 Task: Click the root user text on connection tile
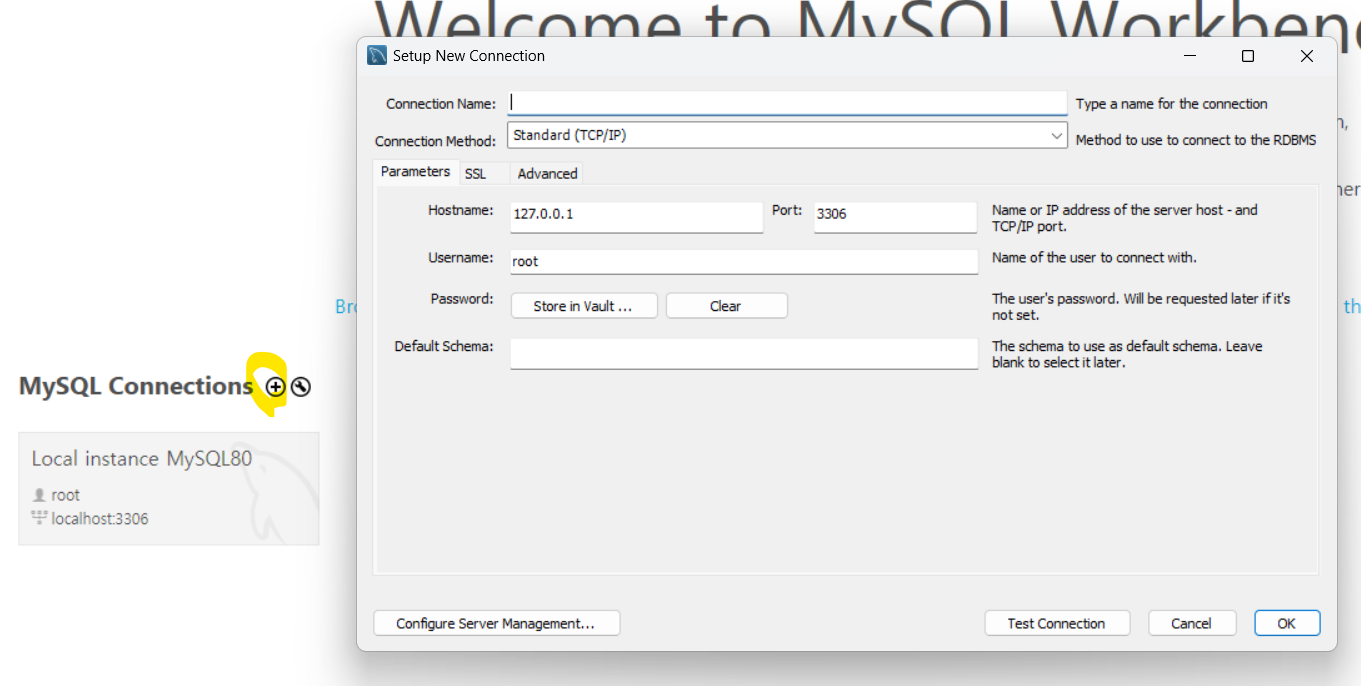tap(66, 495)
